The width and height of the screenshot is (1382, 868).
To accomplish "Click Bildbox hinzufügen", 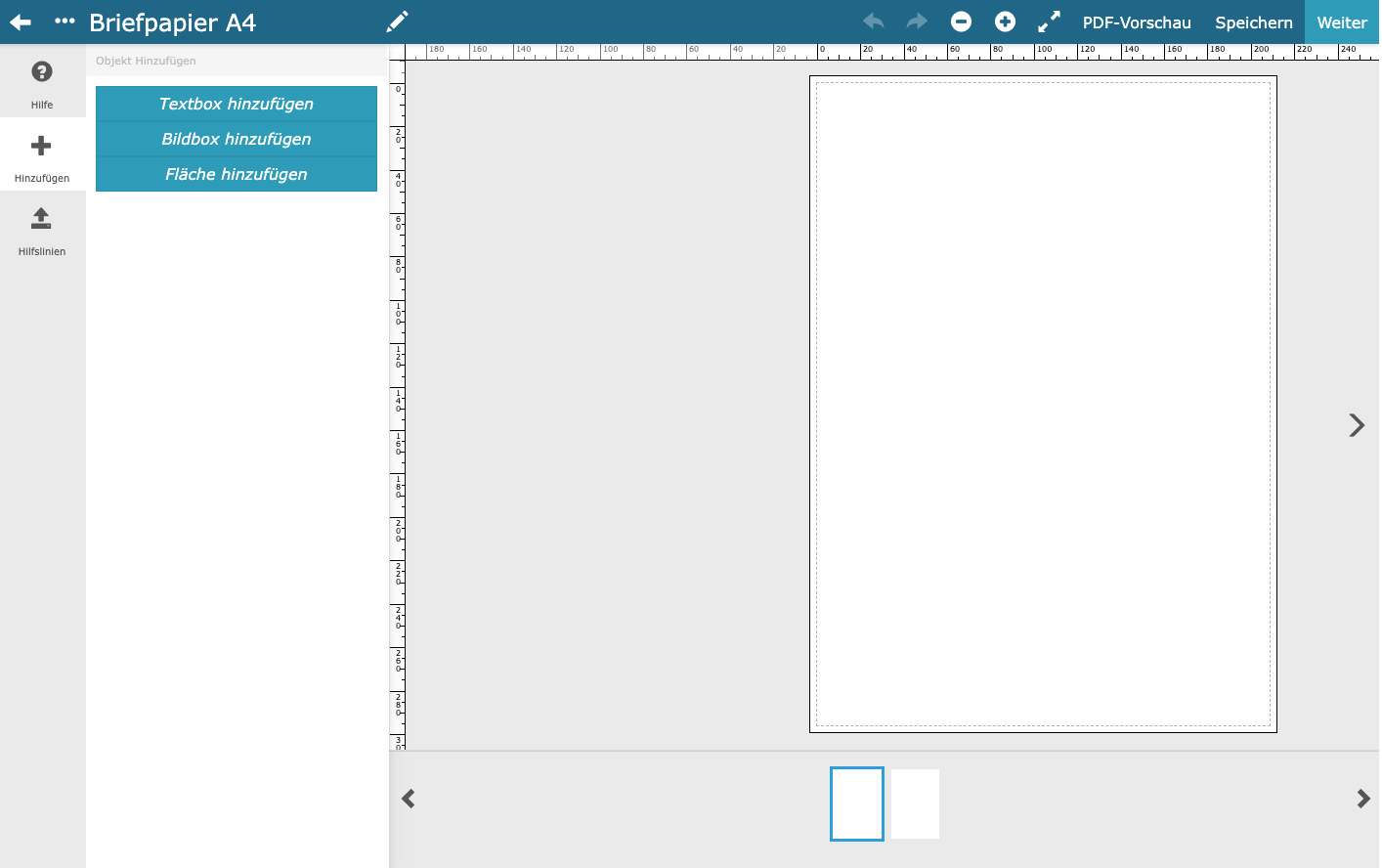I will coord(237,139).
